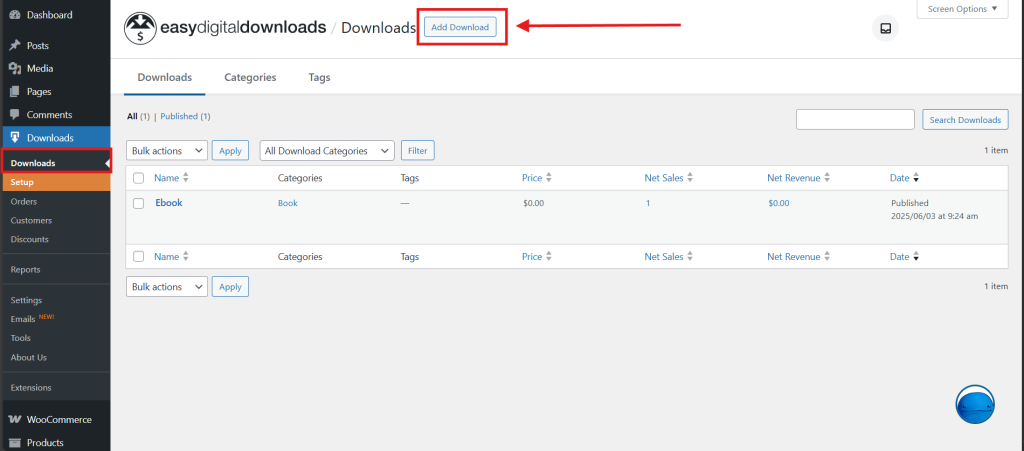This screenshot has width=1024, height=451.
Task: Click the Media icon in sidebar
Action: tap(15, 69)
